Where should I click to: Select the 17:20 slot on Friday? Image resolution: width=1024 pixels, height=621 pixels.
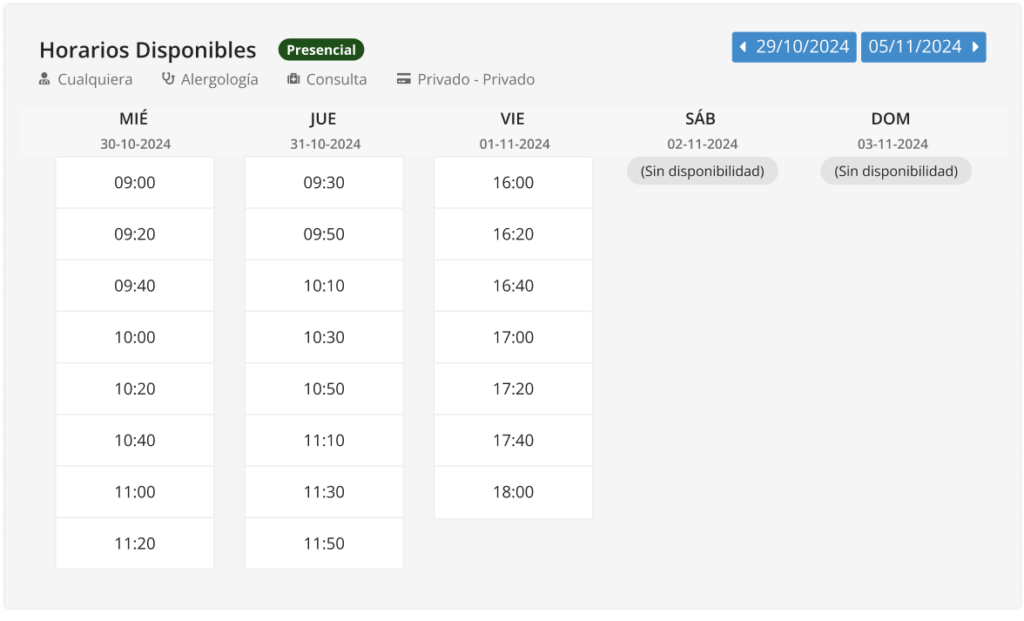pyautogui.click(x=513, y=389)
